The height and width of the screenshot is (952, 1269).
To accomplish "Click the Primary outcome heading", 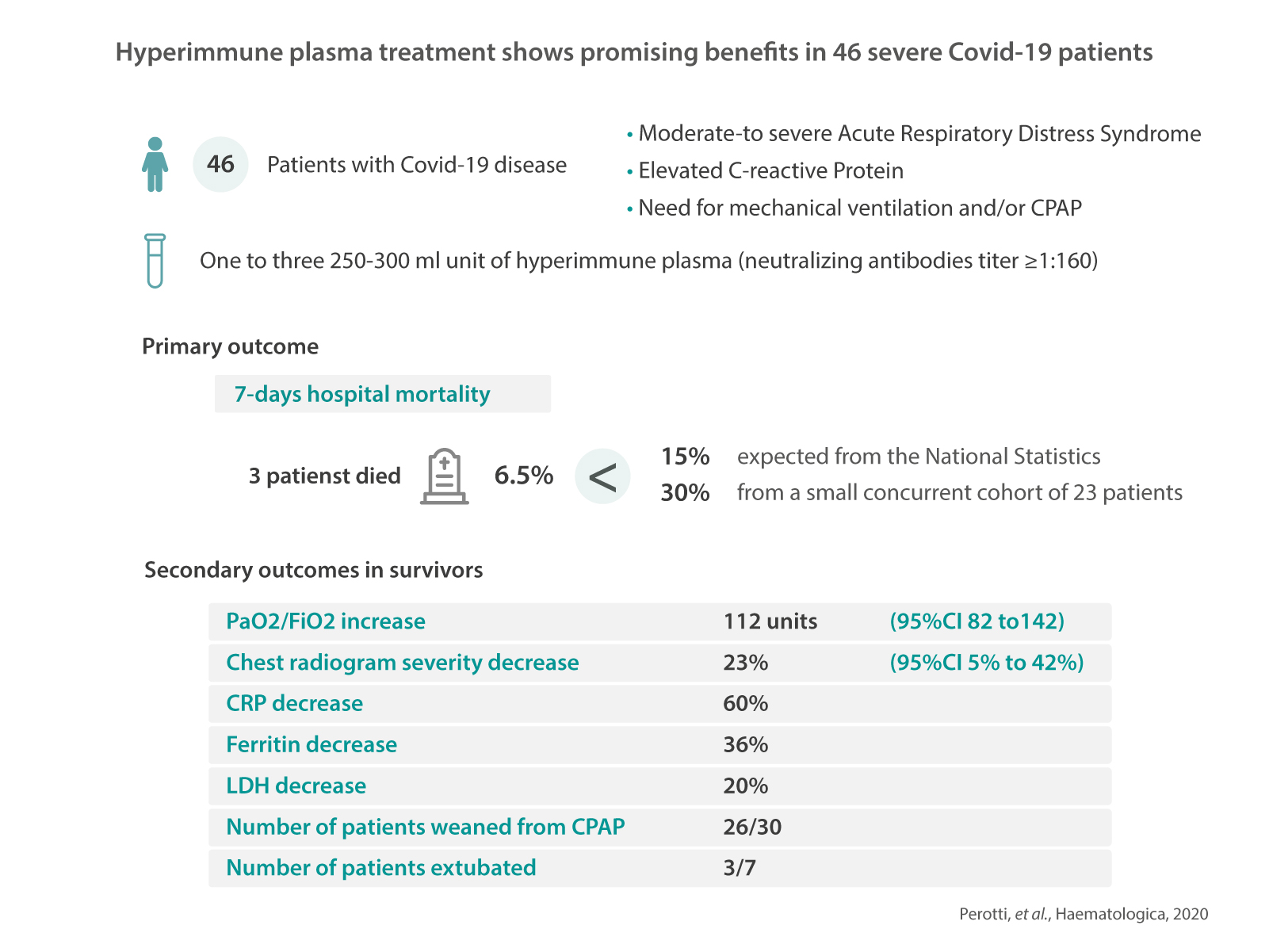I will pos(230,347).
